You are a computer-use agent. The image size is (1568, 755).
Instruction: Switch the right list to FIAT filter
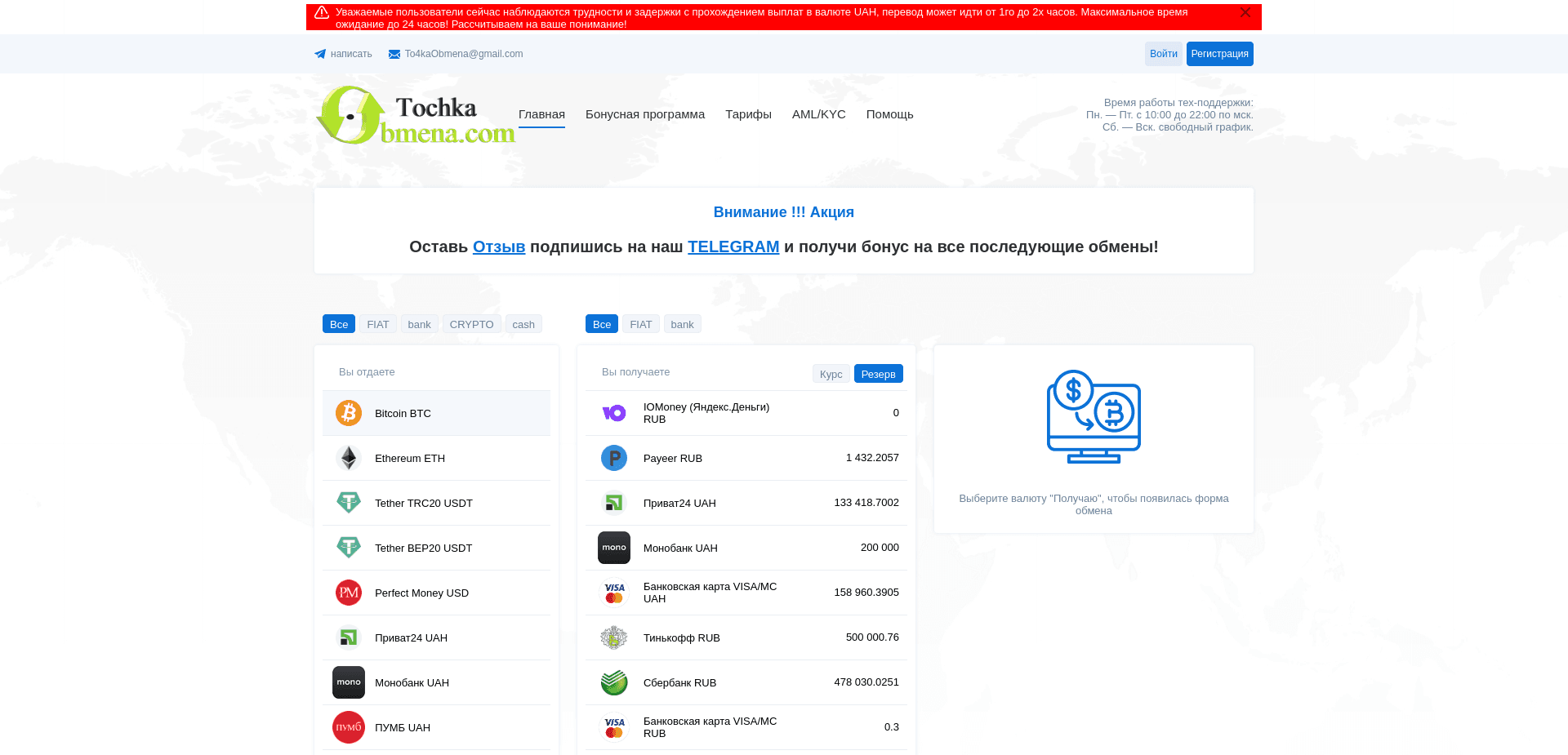(641, 323)
